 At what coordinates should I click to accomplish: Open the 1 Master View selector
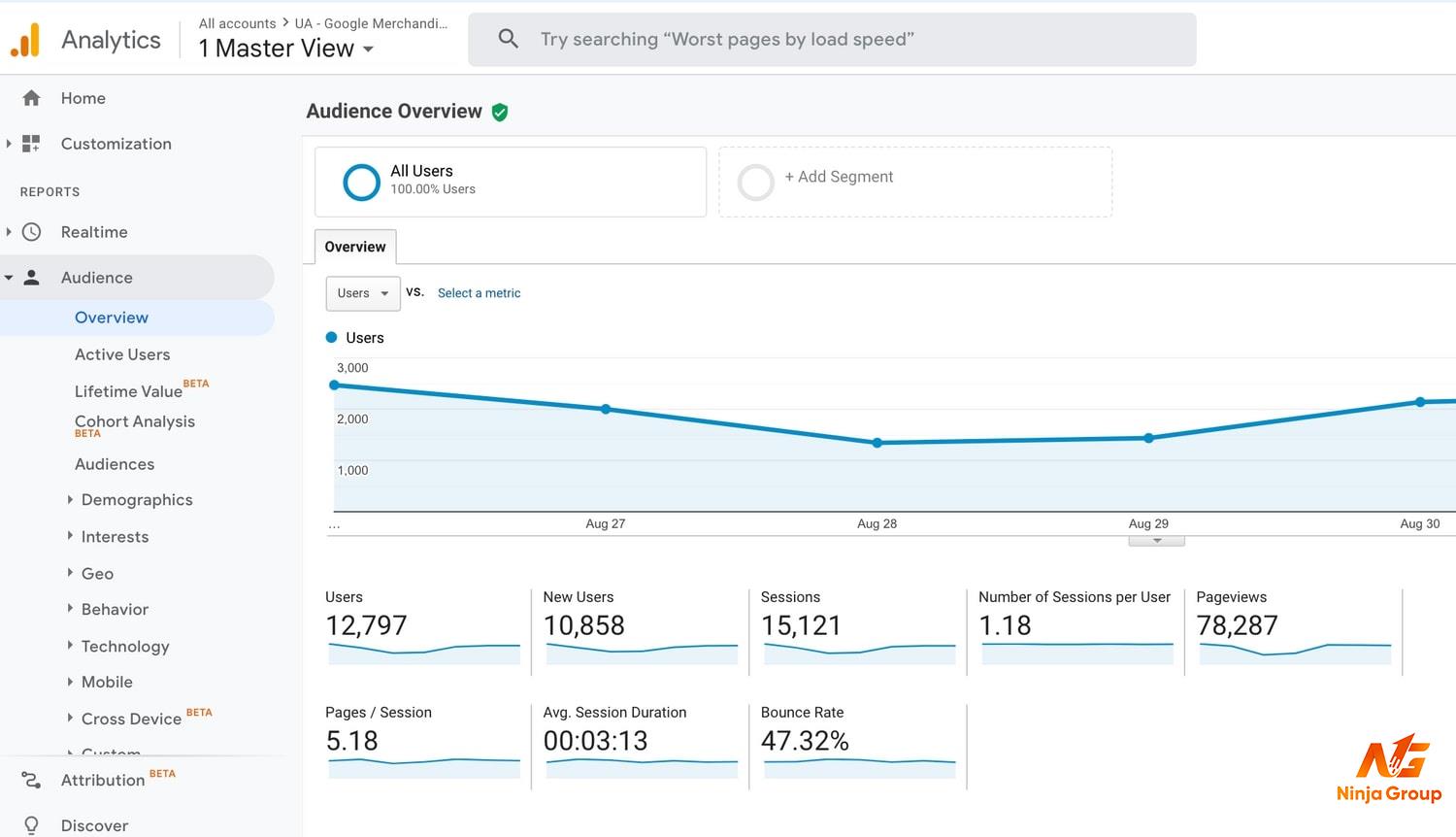tap(285, 49)
